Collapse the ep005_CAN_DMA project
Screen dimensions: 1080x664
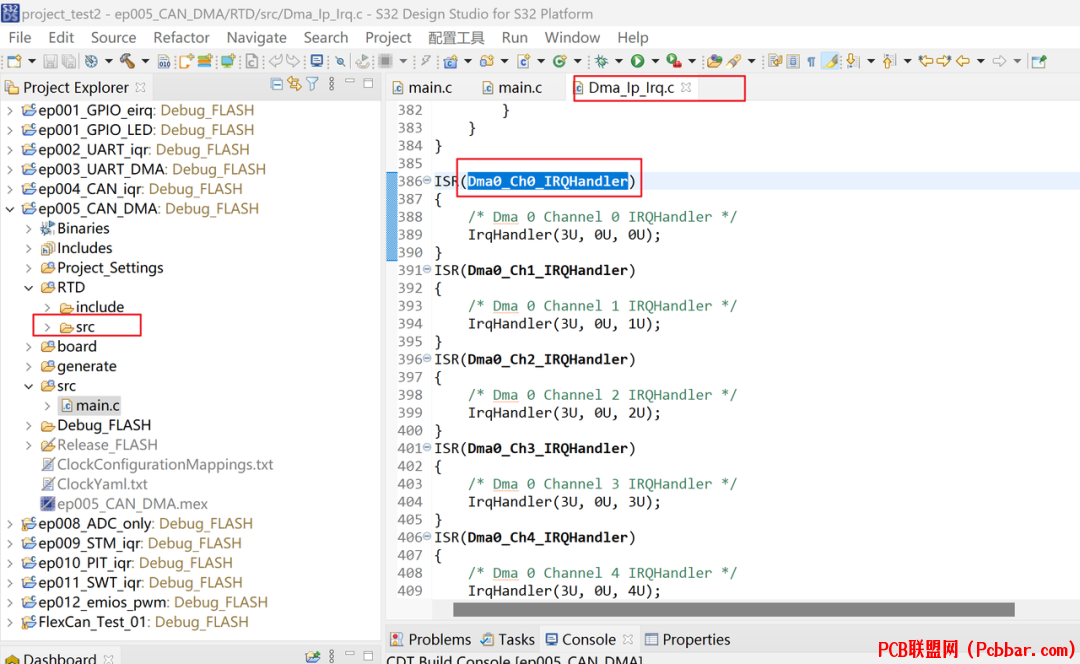(10, 209)
